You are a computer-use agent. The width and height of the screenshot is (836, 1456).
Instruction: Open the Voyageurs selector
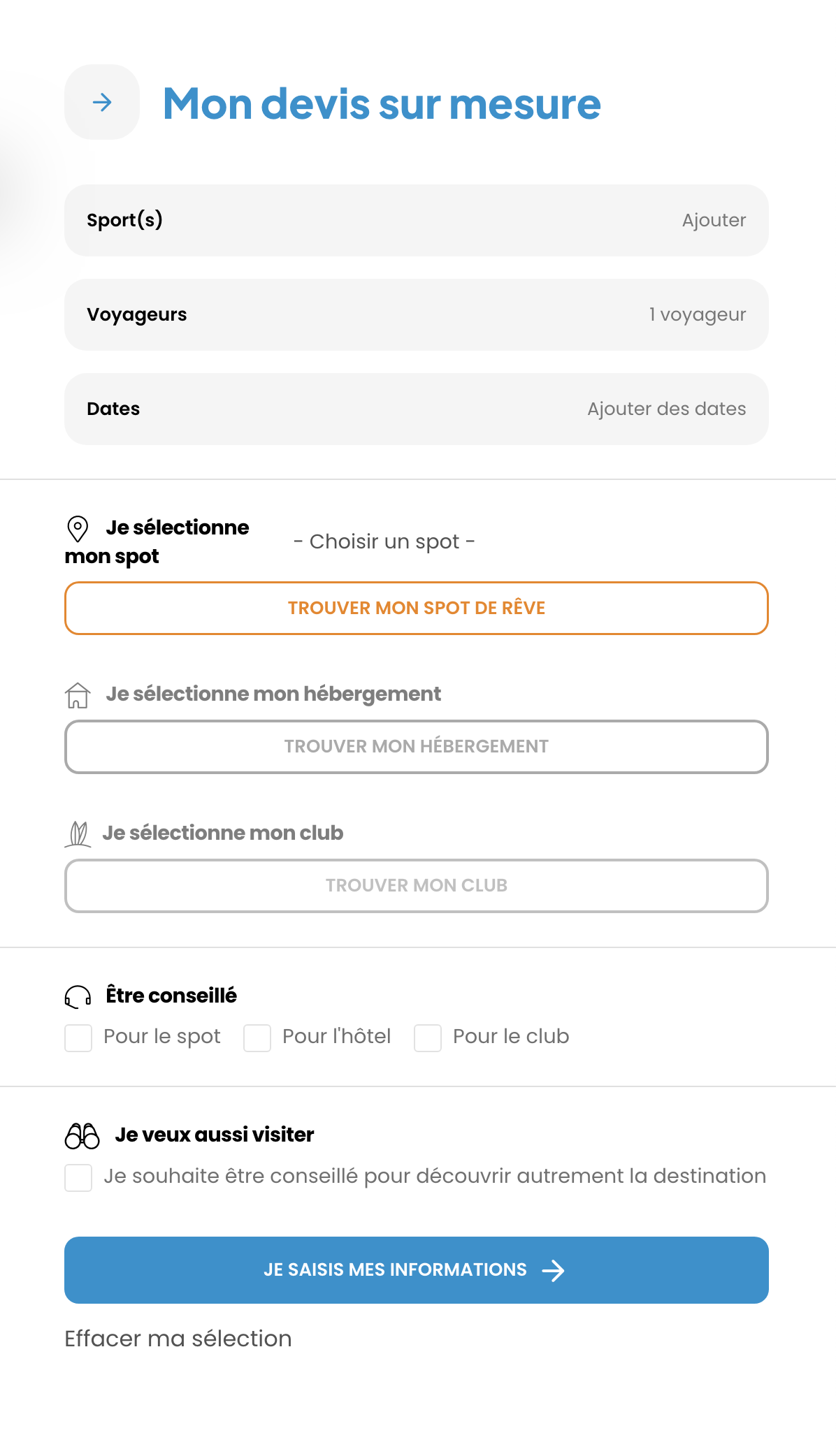pyautogui.click(x=417, y=315)
